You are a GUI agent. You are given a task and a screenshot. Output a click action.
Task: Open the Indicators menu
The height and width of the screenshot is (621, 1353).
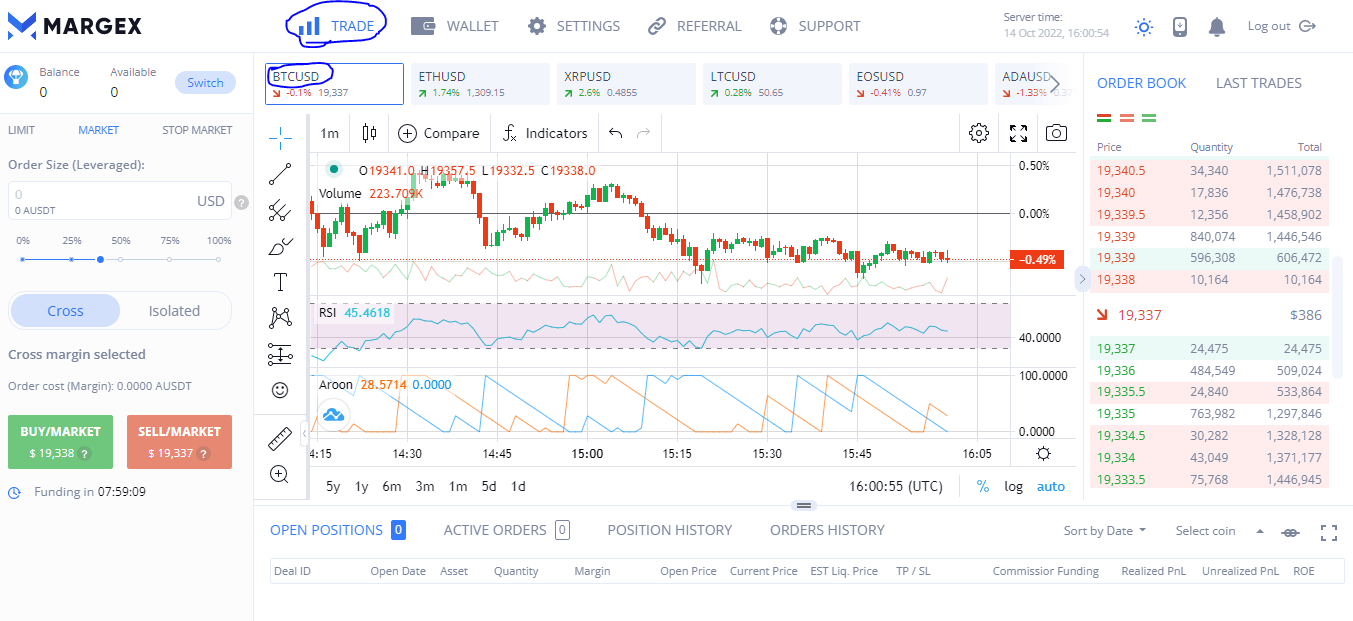coord(545,133)
